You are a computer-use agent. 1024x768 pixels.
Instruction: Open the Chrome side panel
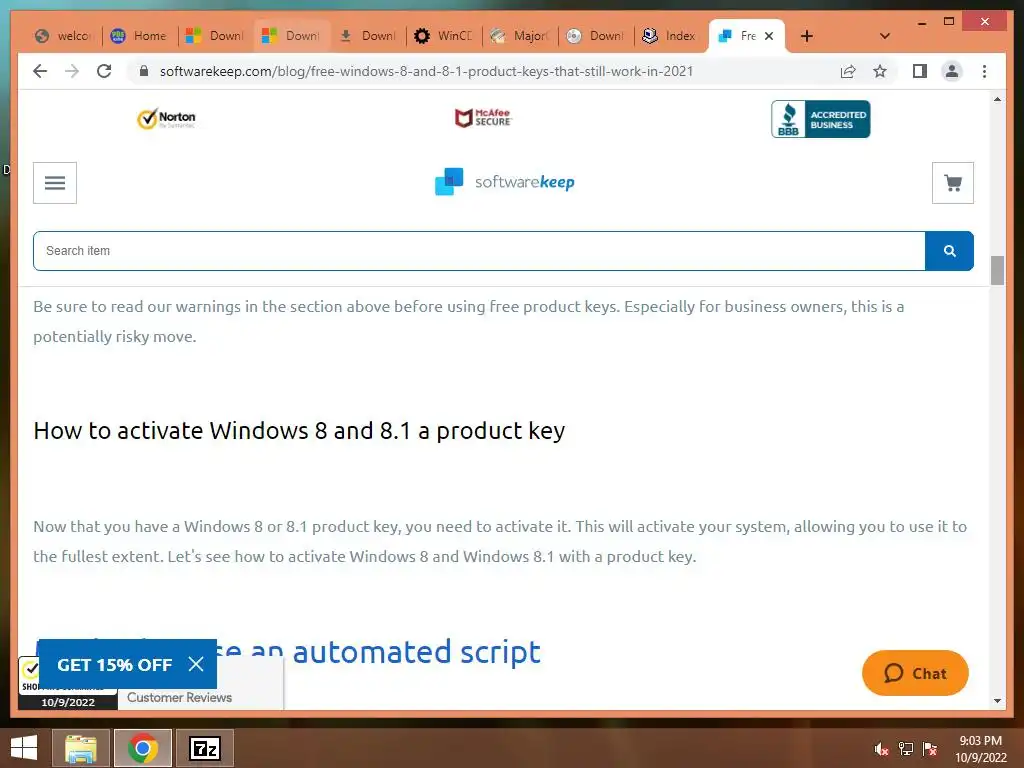click(920, 71)
